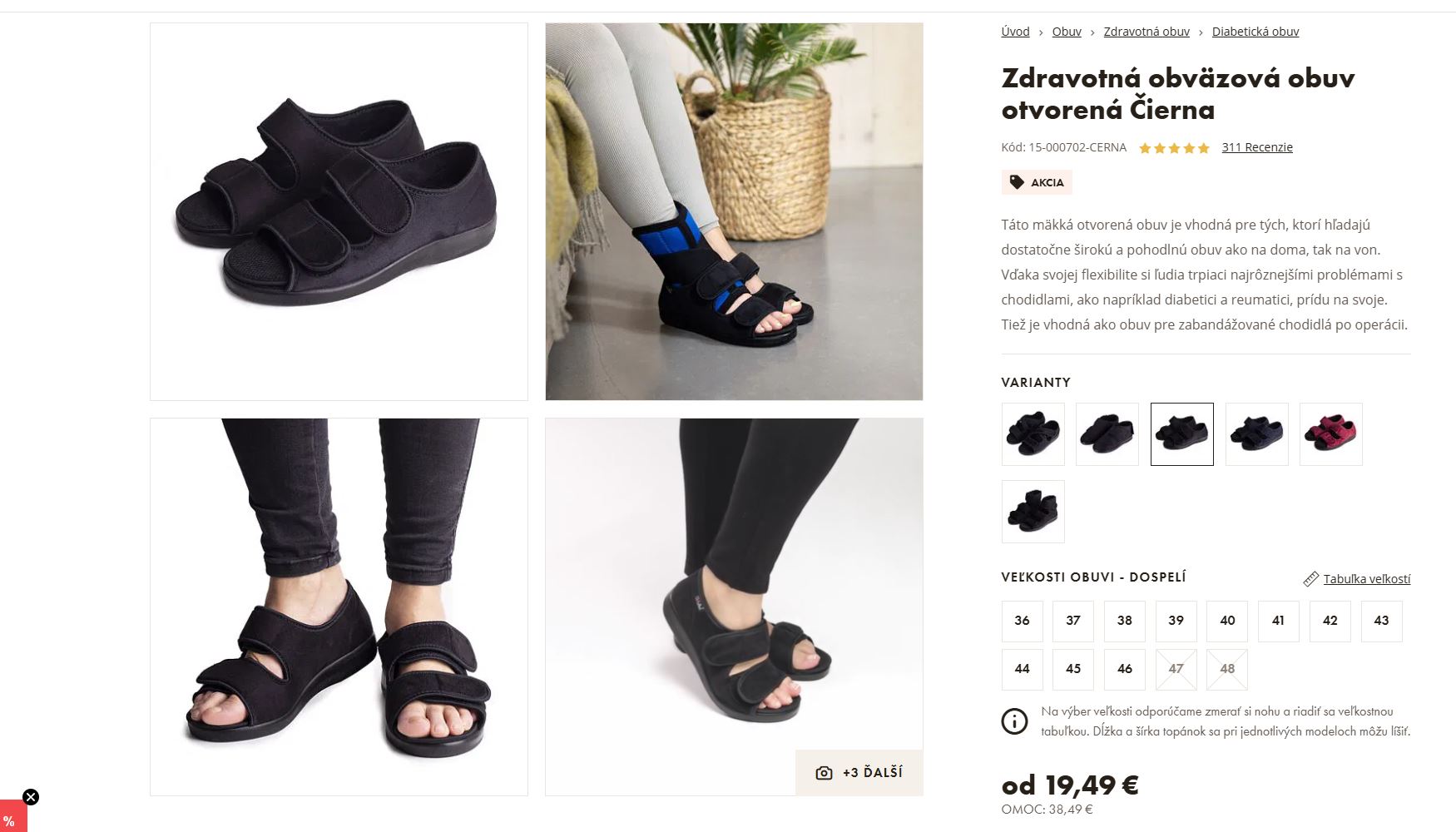1456x832 pixels.
Task: Select the high-ankle black variant thumbnail
Action: pyautogui.click(x=1033, y=512)
